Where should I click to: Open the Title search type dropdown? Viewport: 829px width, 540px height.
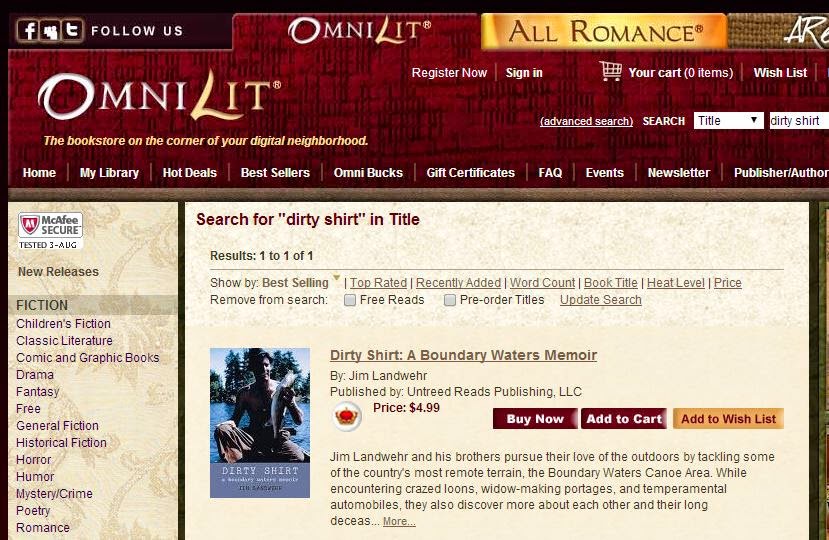(728, 121)
